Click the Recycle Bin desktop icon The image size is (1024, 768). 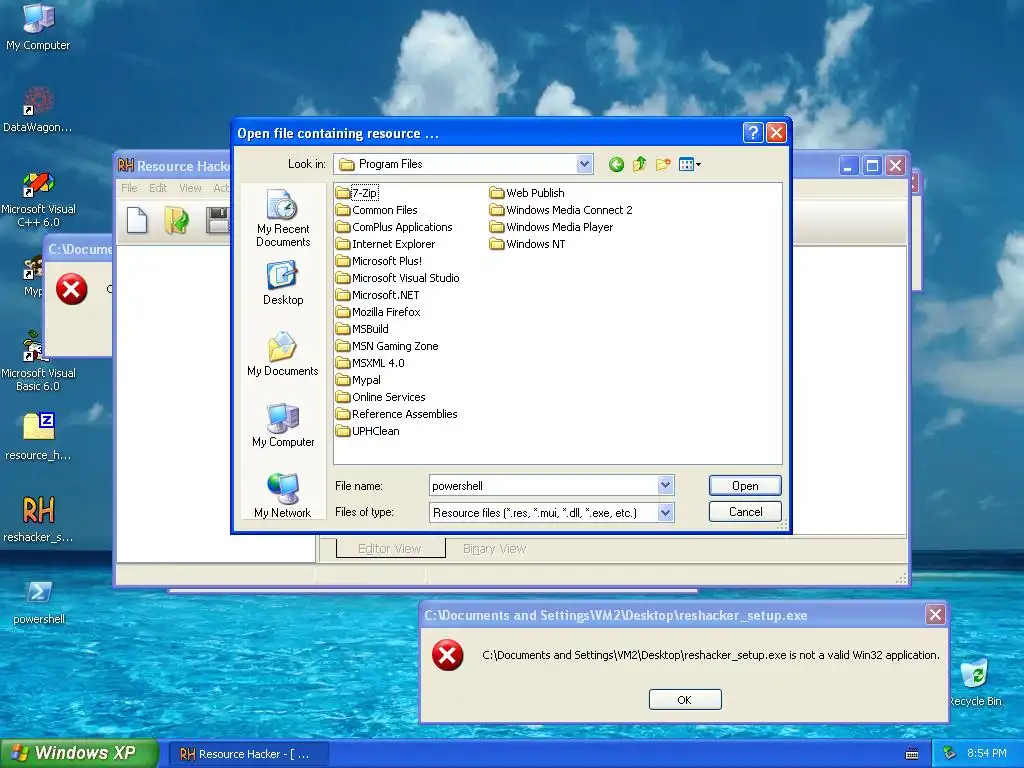click(x=975, y=683)
